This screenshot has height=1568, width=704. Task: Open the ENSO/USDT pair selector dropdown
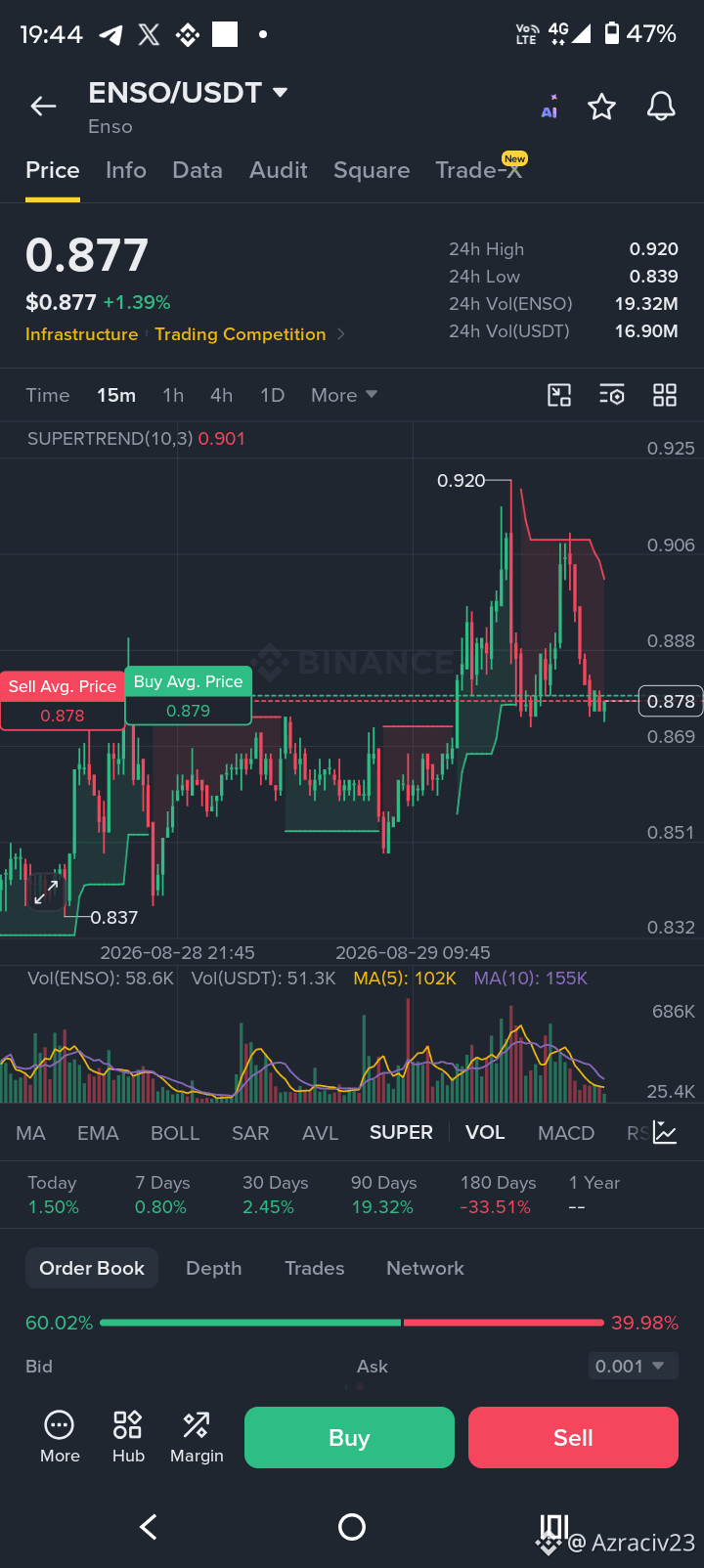(x=188, y=93)
